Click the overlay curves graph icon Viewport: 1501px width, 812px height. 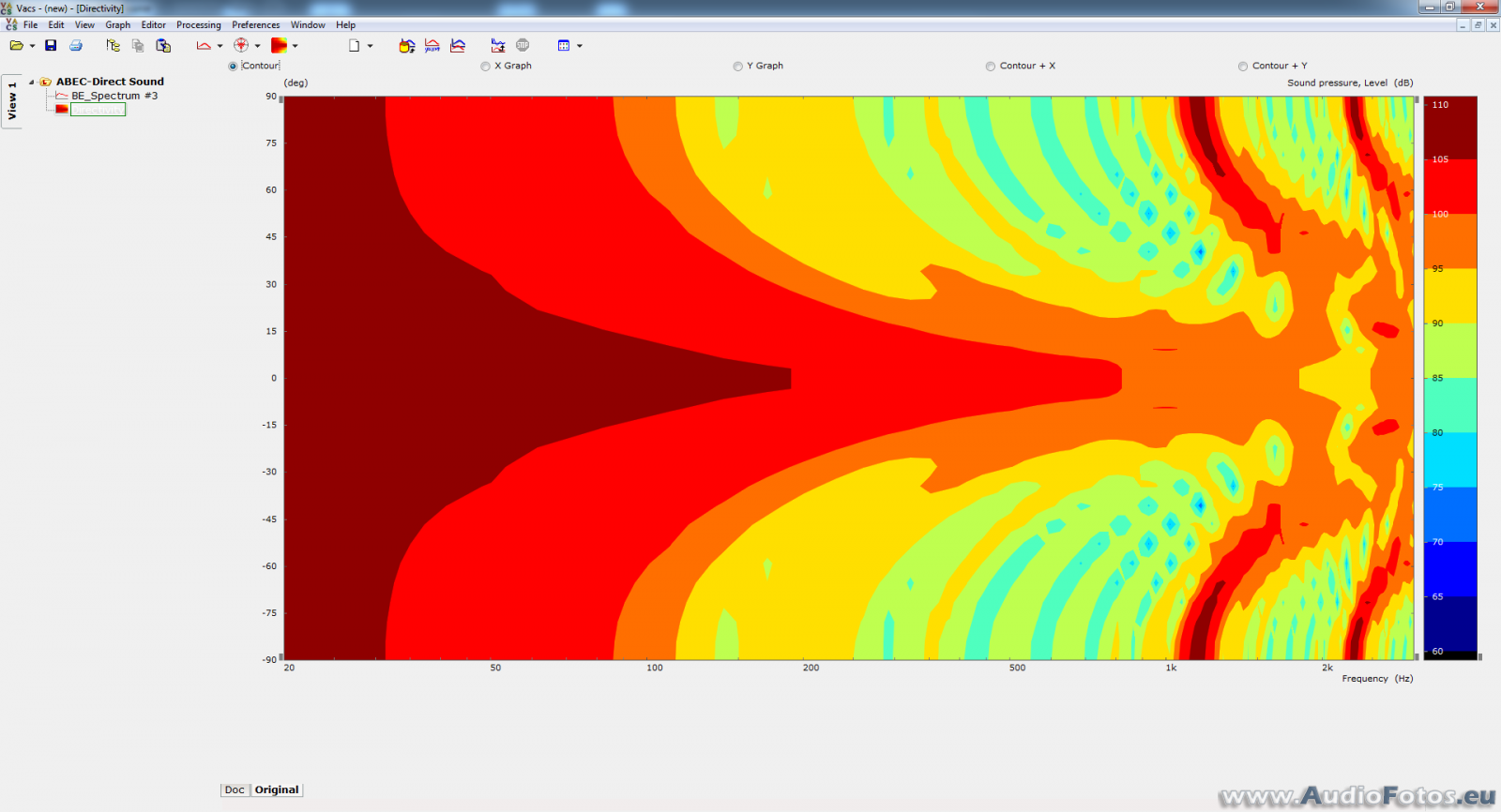(458, 45)
